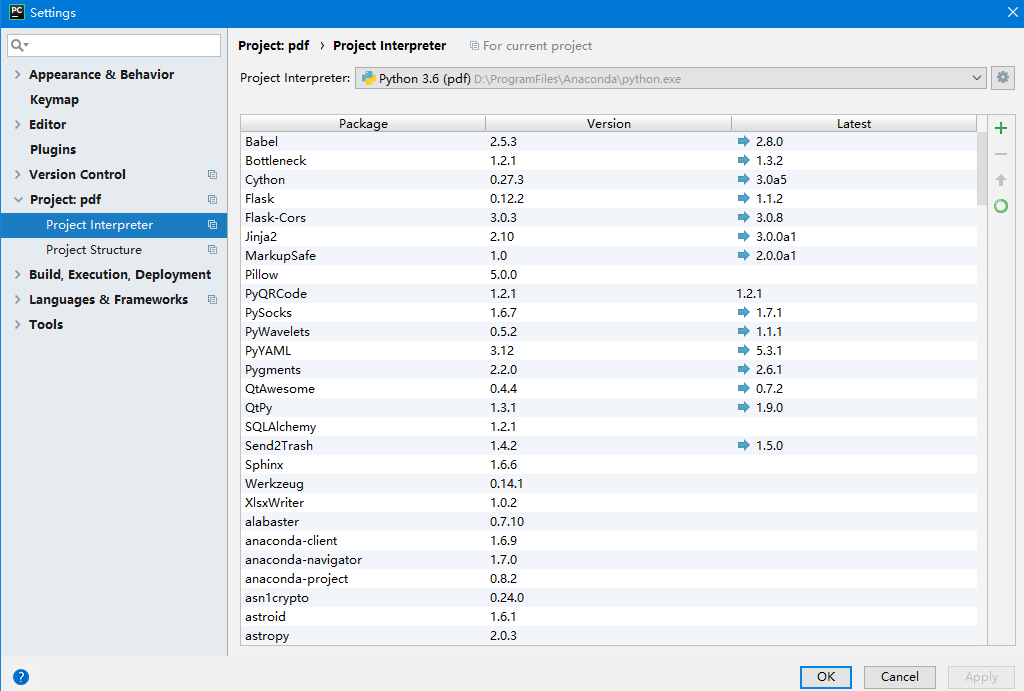The image size is (1024, 691).
Task: Click the OK button
Action: click(x=825, y=677)
